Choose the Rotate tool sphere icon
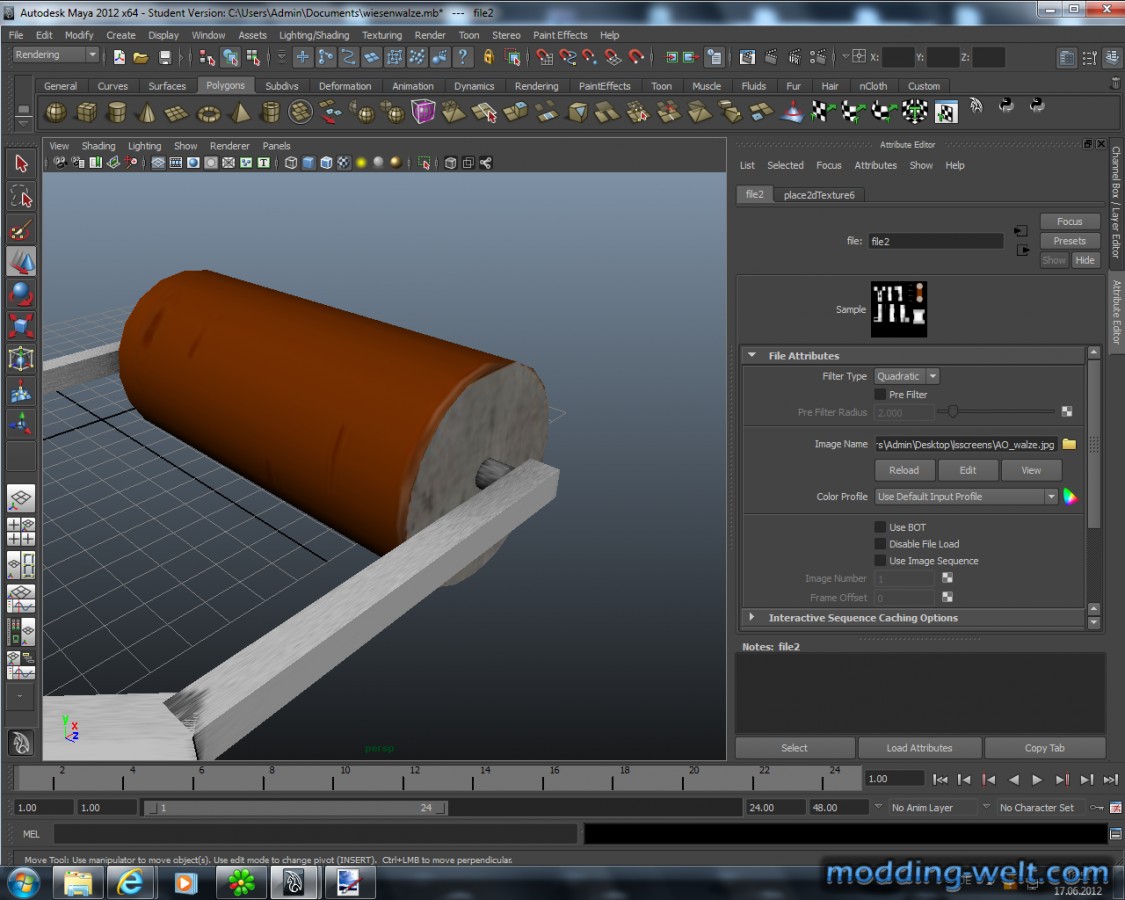This screenshot has width=1125, height=900. [x=21, y=294]
